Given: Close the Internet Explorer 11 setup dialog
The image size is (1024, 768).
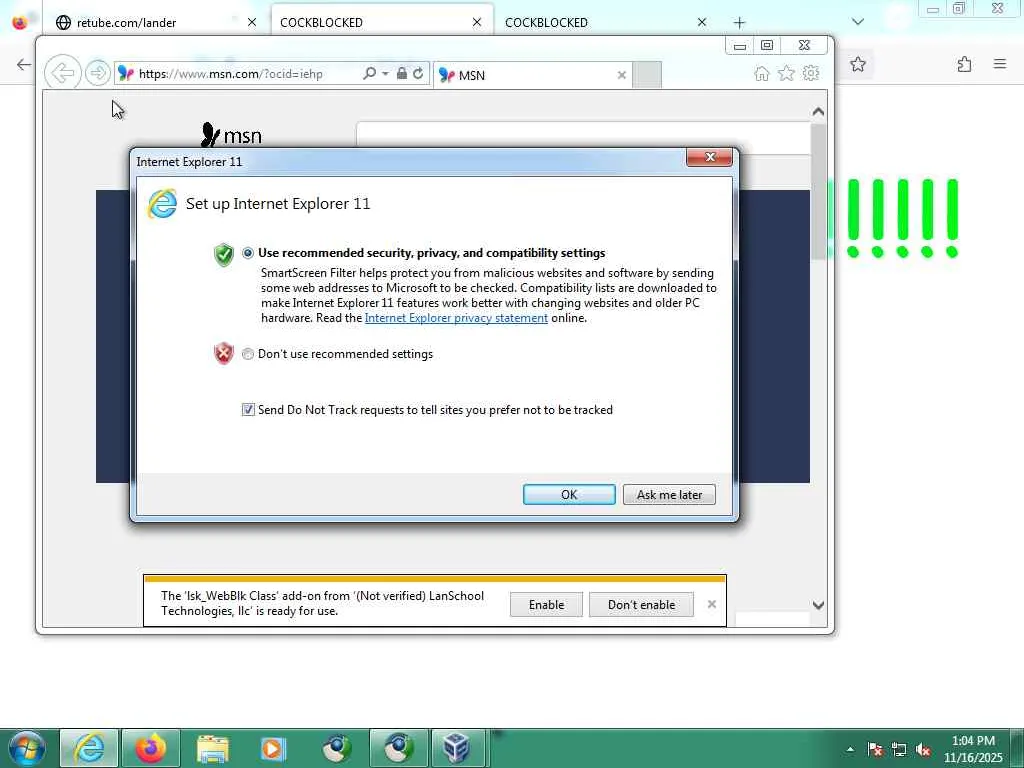Looking at the screenshot, I should tap(709, 157).
